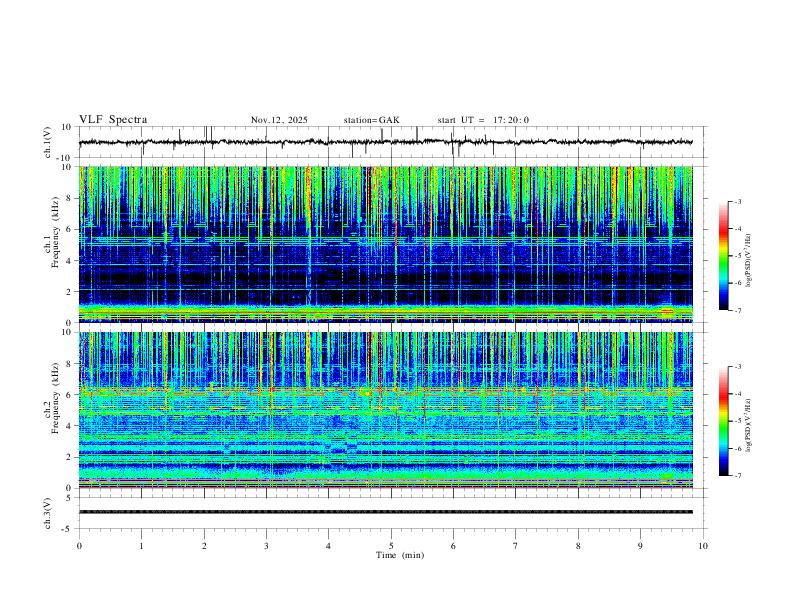Click the time axis tick label "2"
The height and width of the screenshot is (612, 792).
click(204, 546)
